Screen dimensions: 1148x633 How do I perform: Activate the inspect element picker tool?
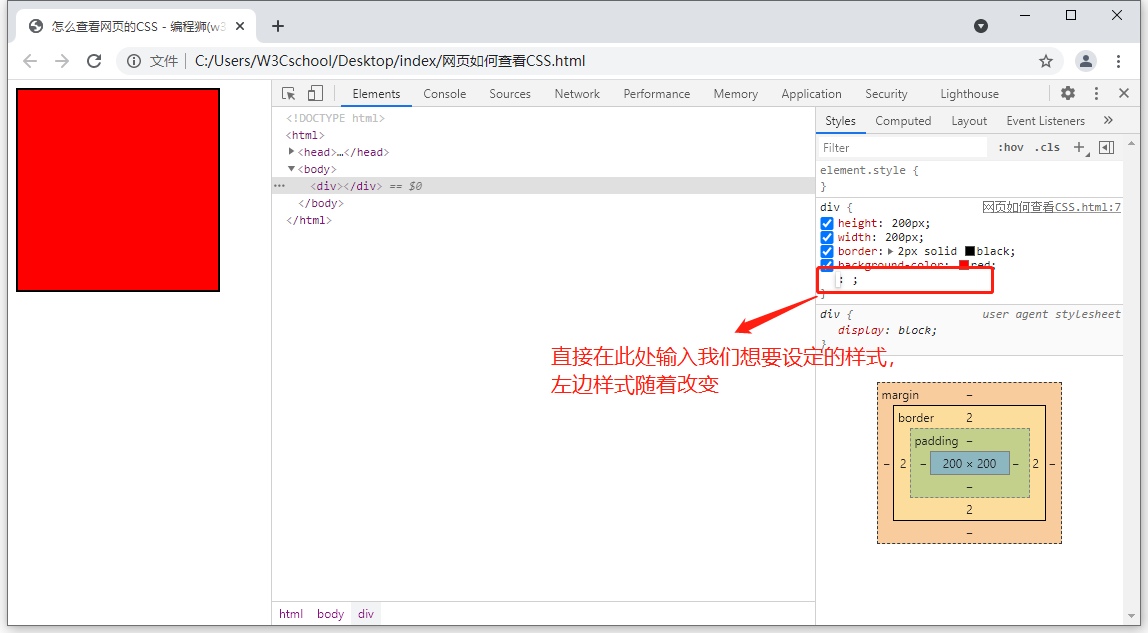(x=289, y=94)
